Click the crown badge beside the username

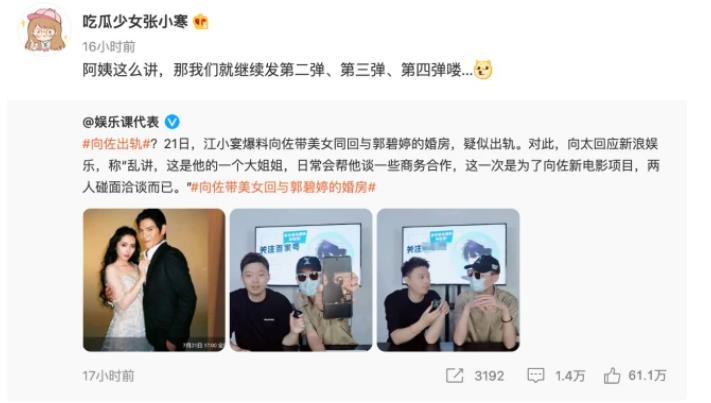[200, 22]
